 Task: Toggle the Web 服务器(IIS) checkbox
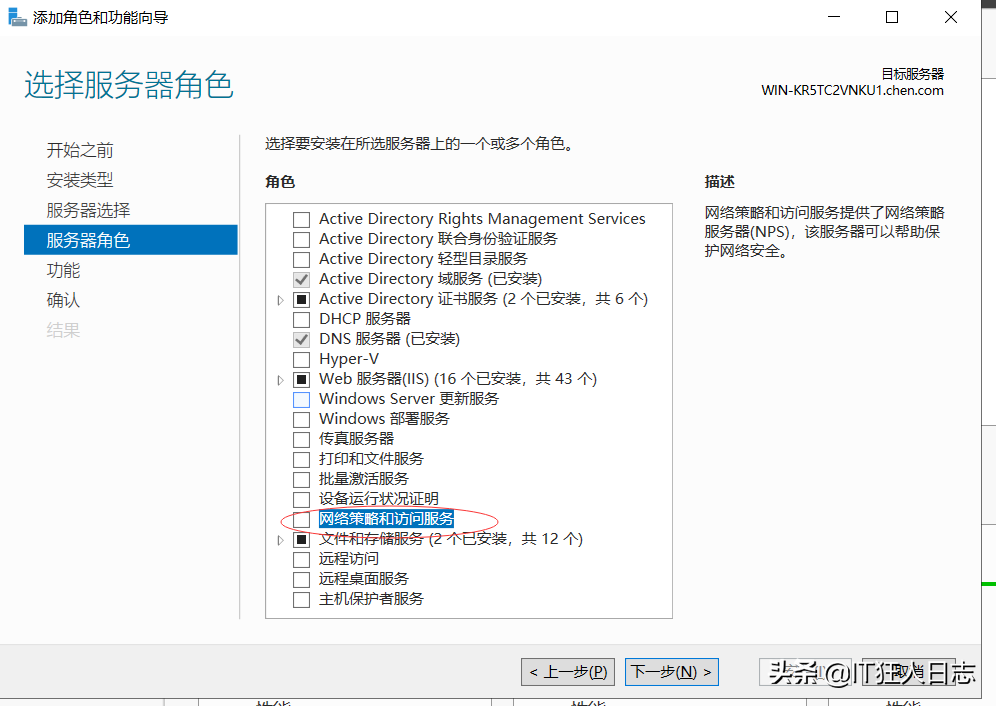[x=301, y=380]
